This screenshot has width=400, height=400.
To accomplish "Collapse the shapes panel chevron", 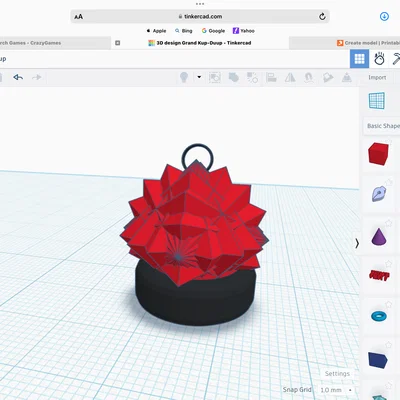I will (357, 244).
